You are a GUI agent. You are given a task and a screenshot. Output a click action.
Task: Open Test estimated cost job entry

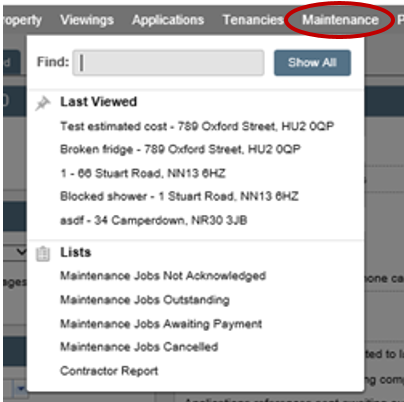pos(197,126)
